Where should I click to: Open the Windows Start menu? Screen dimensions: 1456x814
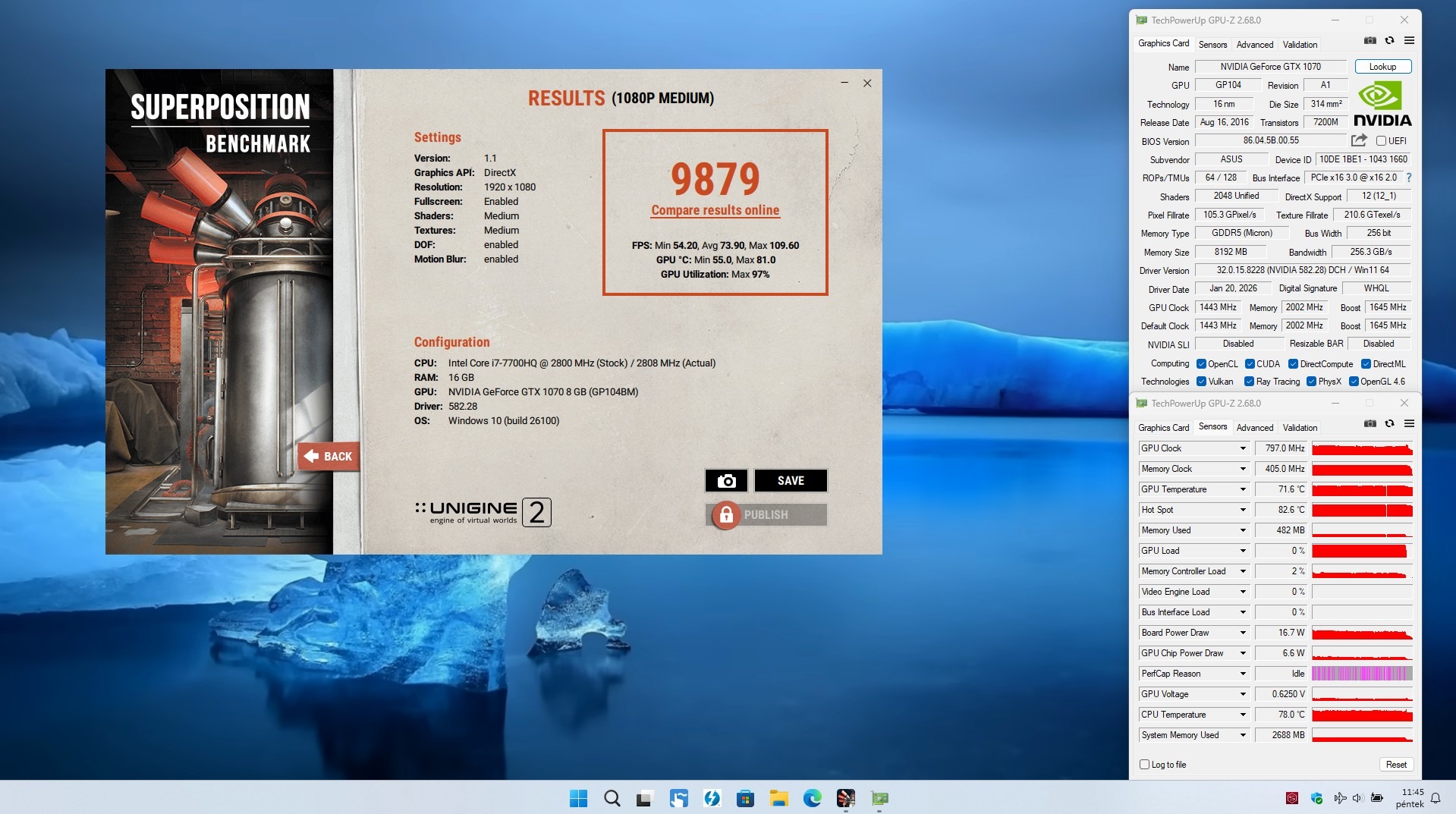578,798
